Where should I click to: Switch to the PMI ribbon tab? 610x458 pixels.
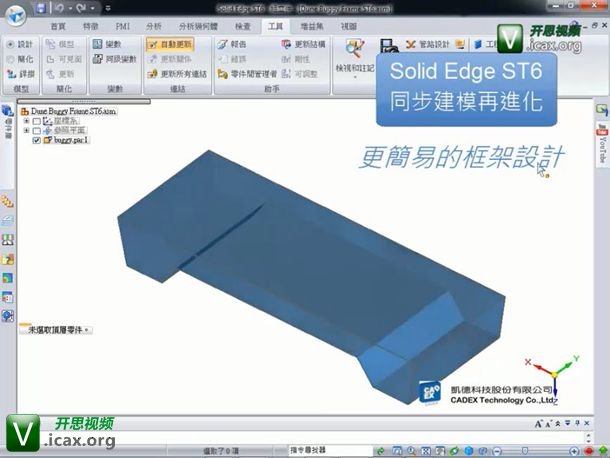[123, 26]
